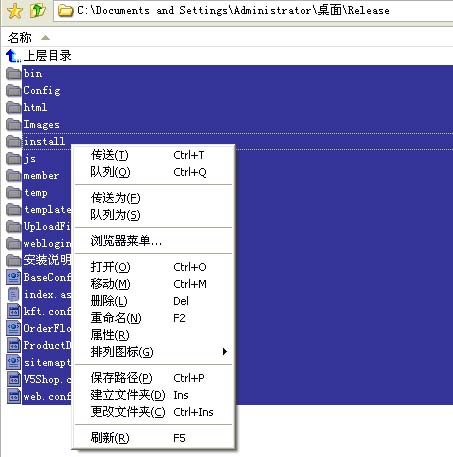Click the favorites star icon
The height and width of the screenshot is (457, 453).
pos(14,11)
